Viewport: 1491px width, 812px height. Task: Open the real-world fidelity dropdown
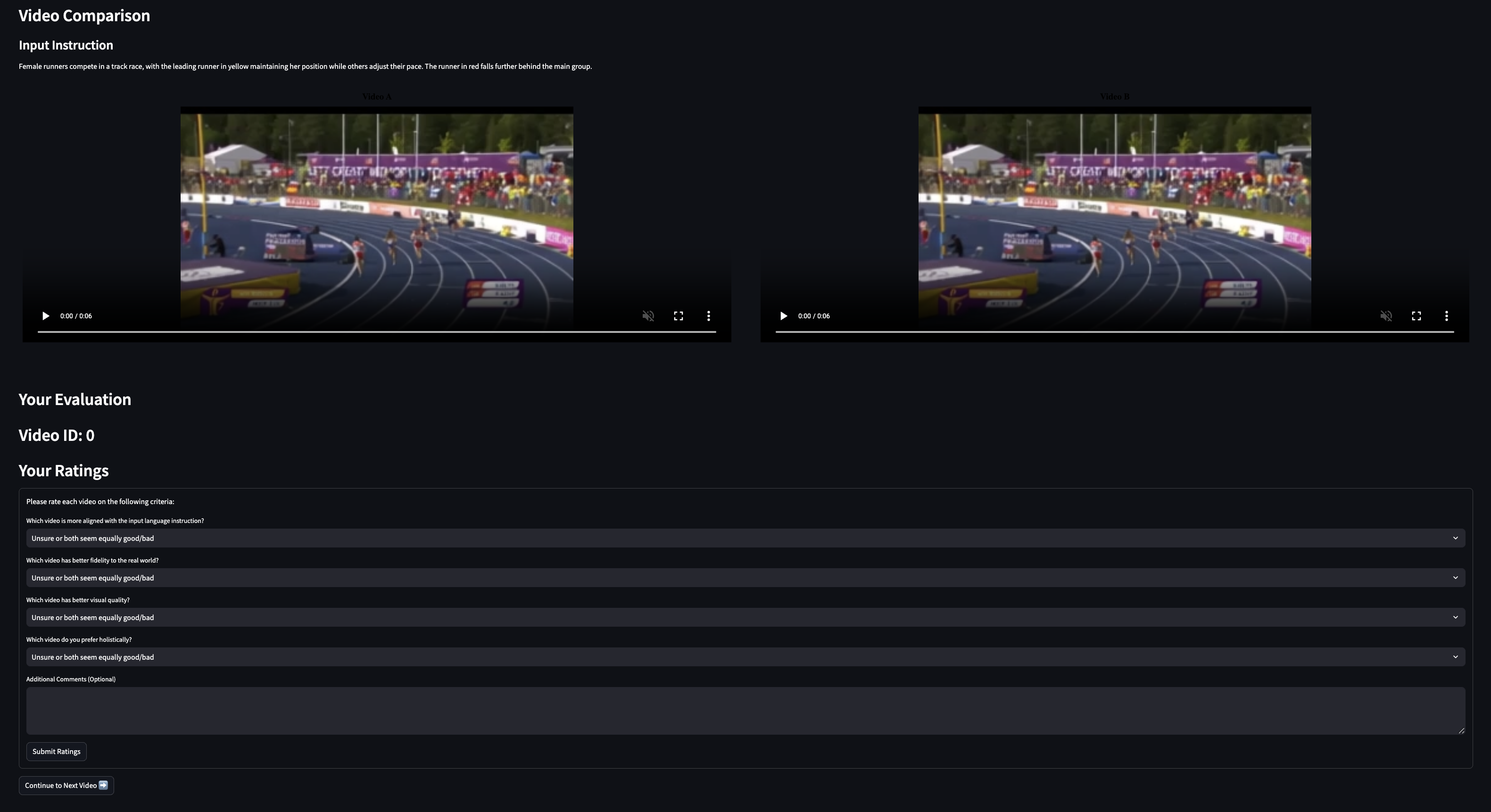tap(745, 578)
